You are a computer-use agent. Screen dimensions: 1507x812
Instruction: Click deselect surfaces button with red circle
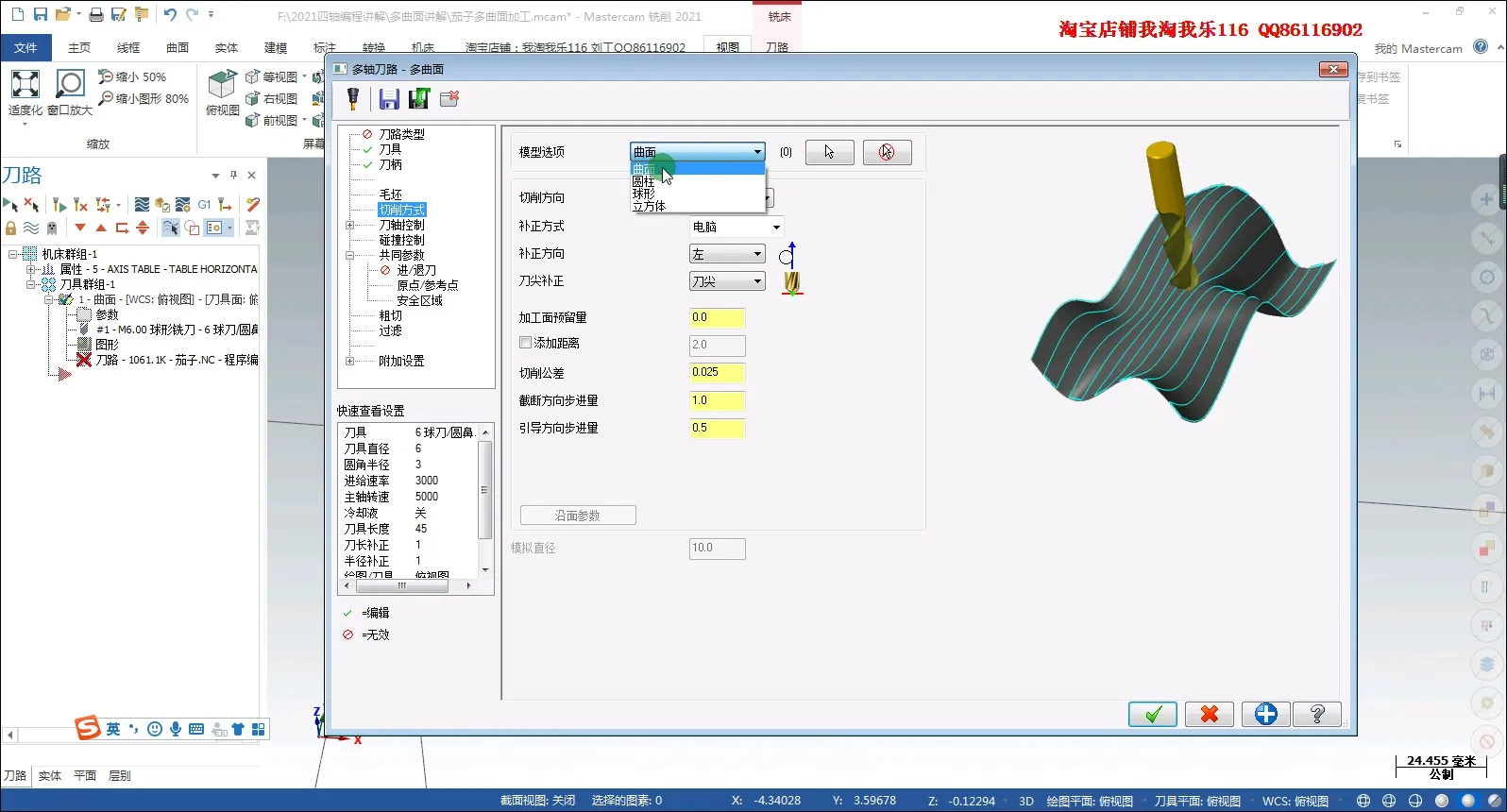(888, 152)
